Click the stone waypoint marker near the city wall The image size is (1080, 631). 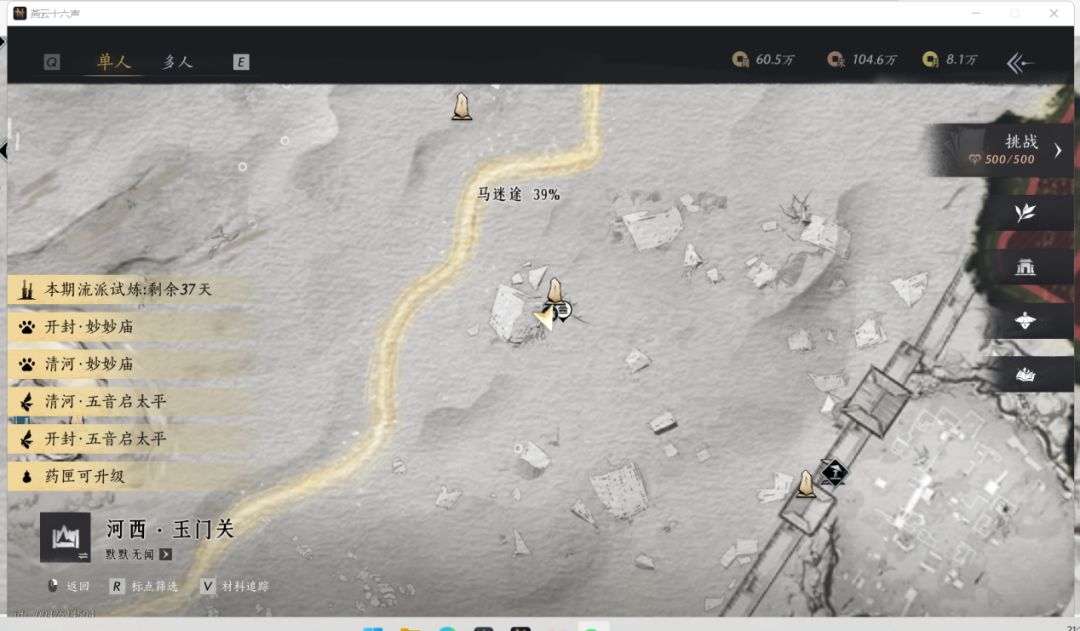point(806,484)
